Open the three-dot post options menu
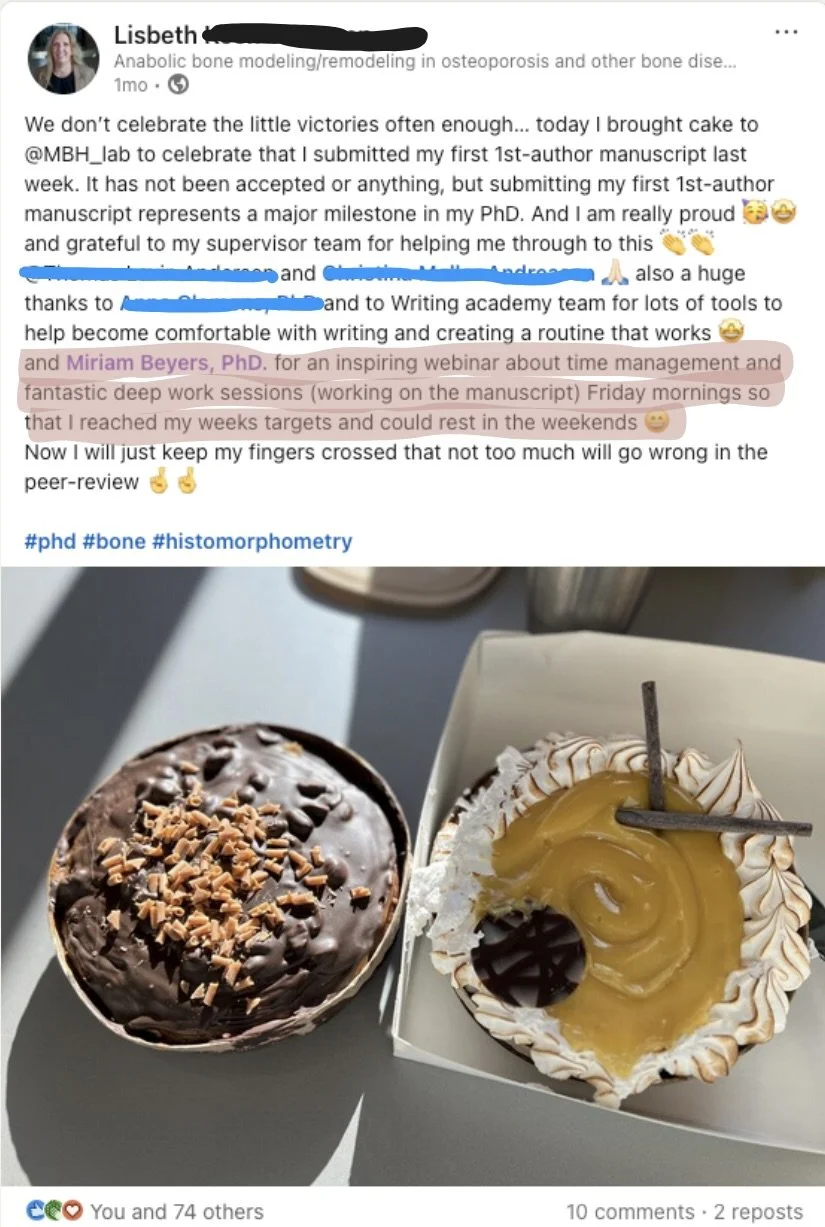825x1227 pixels. 786,31
